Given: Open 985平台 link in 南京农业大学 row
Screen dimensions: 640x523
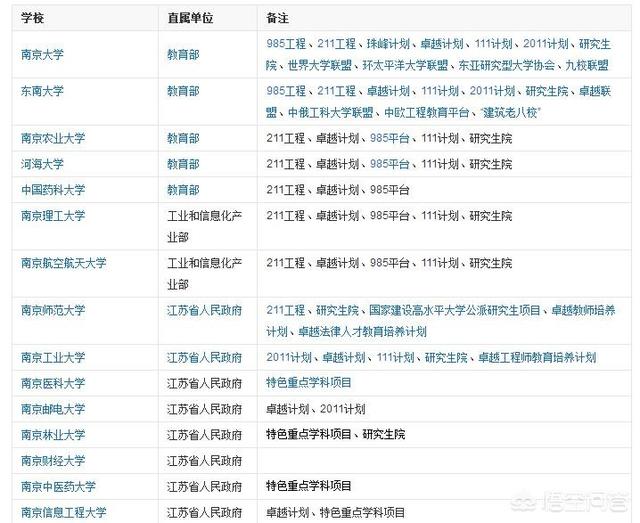Looking at the screenshot, I should (x=390, y=138).
